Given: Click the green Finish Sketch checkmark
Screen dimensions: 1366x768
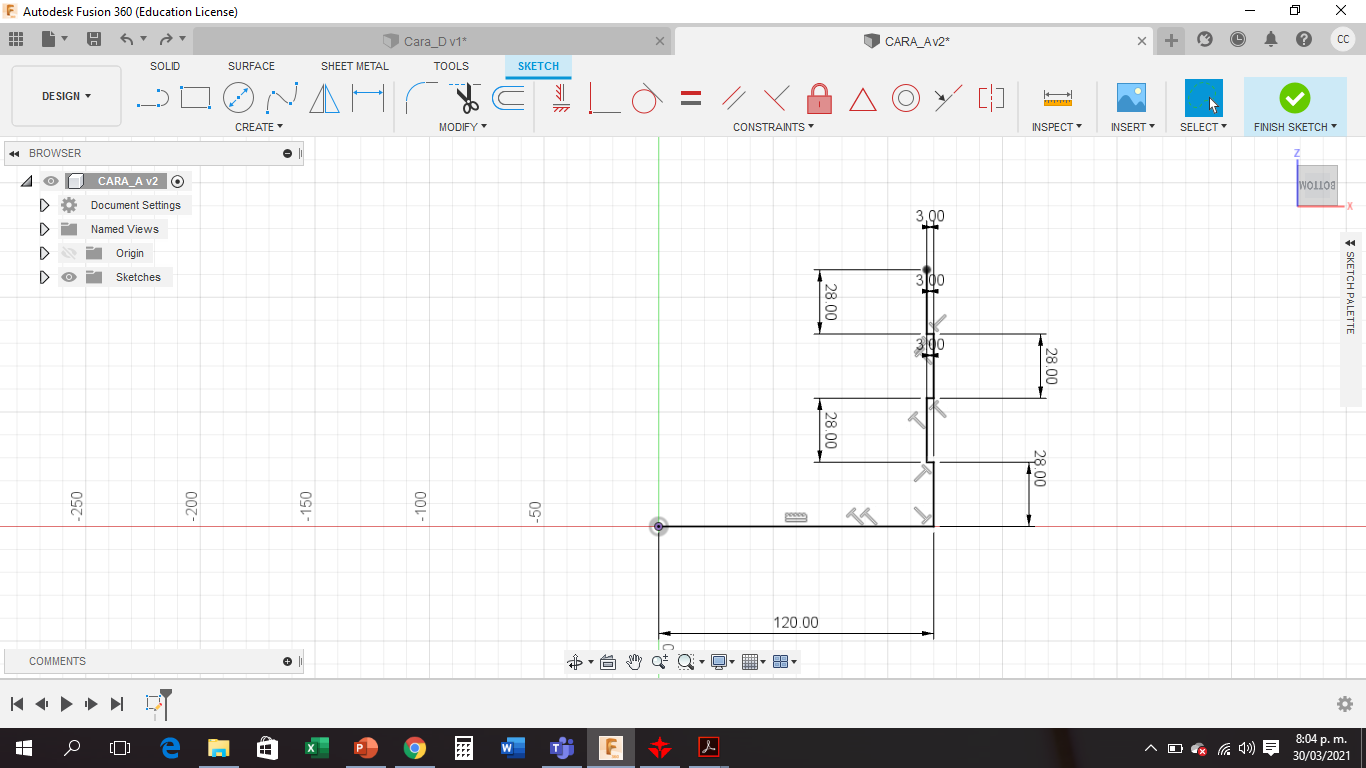Looking at the screenshot, I should 1295,98.
